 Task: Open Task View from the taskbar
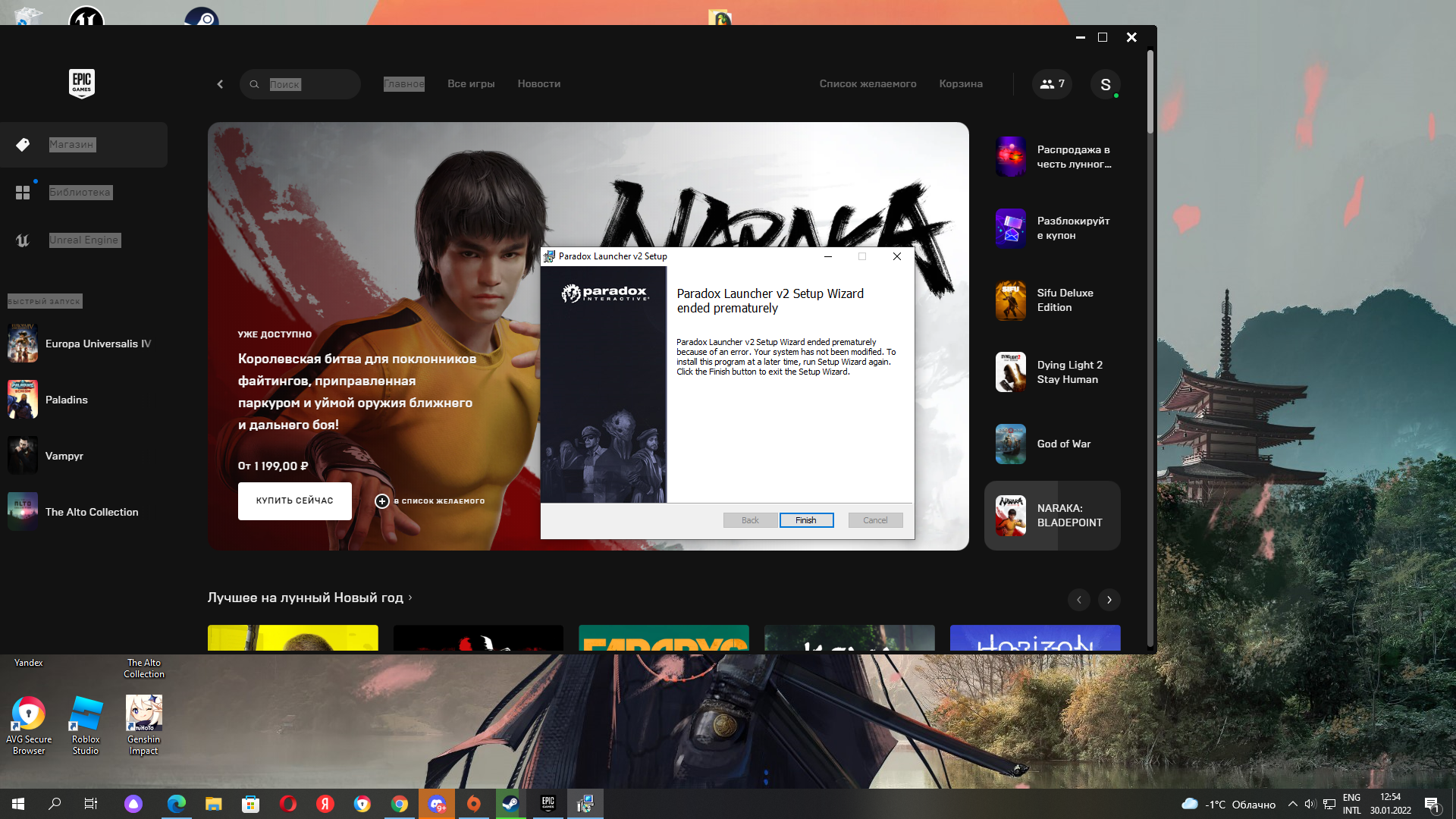(91, 804)
